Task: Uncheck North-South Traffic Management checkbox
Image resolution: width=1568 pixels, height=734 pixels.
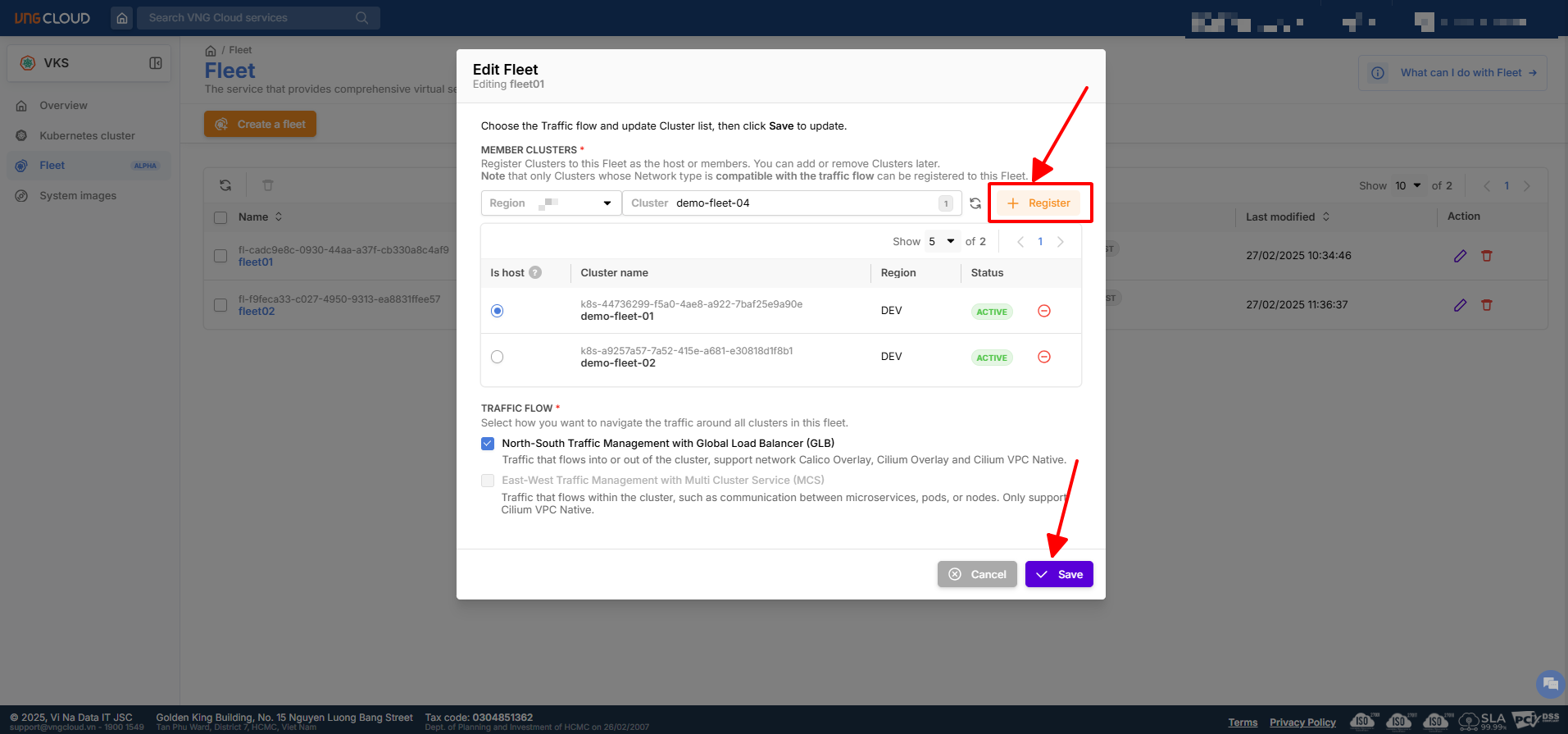Action: click(x=488, y=444)
